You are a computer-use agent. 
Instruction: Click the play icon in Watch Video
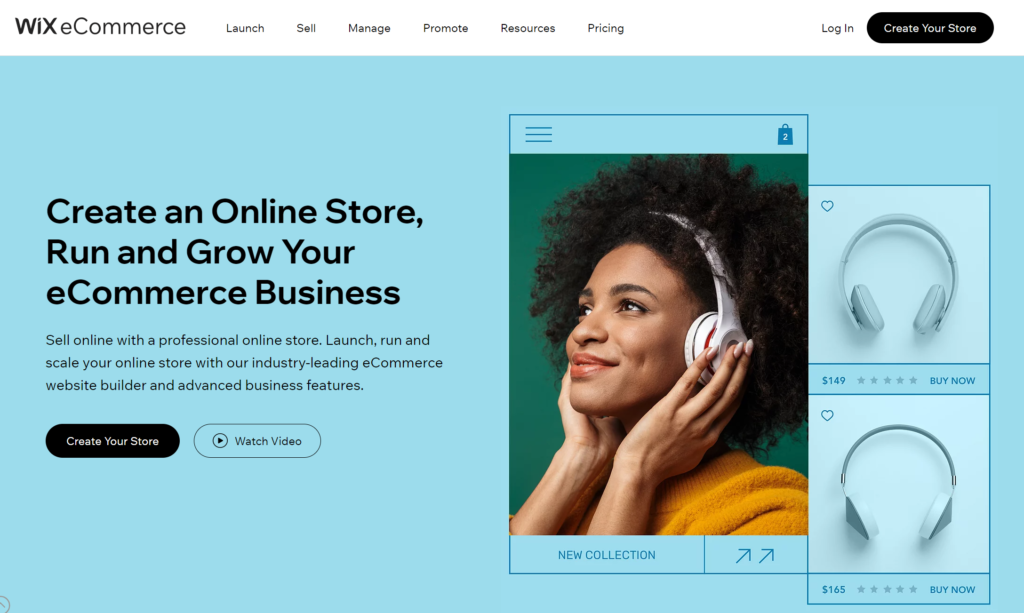click(x=220, y=441)
